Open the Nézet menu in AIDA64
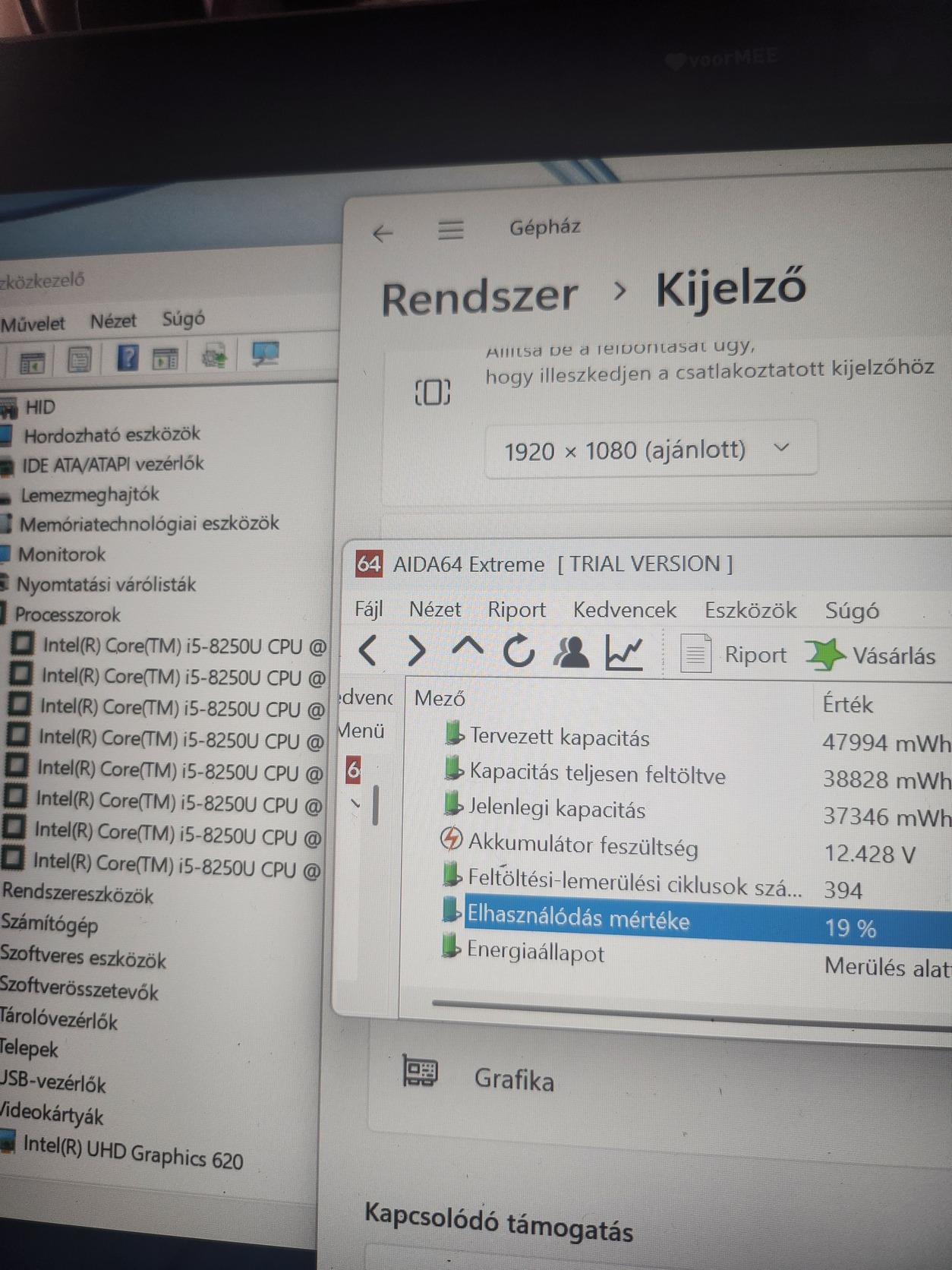 (435, 609)
